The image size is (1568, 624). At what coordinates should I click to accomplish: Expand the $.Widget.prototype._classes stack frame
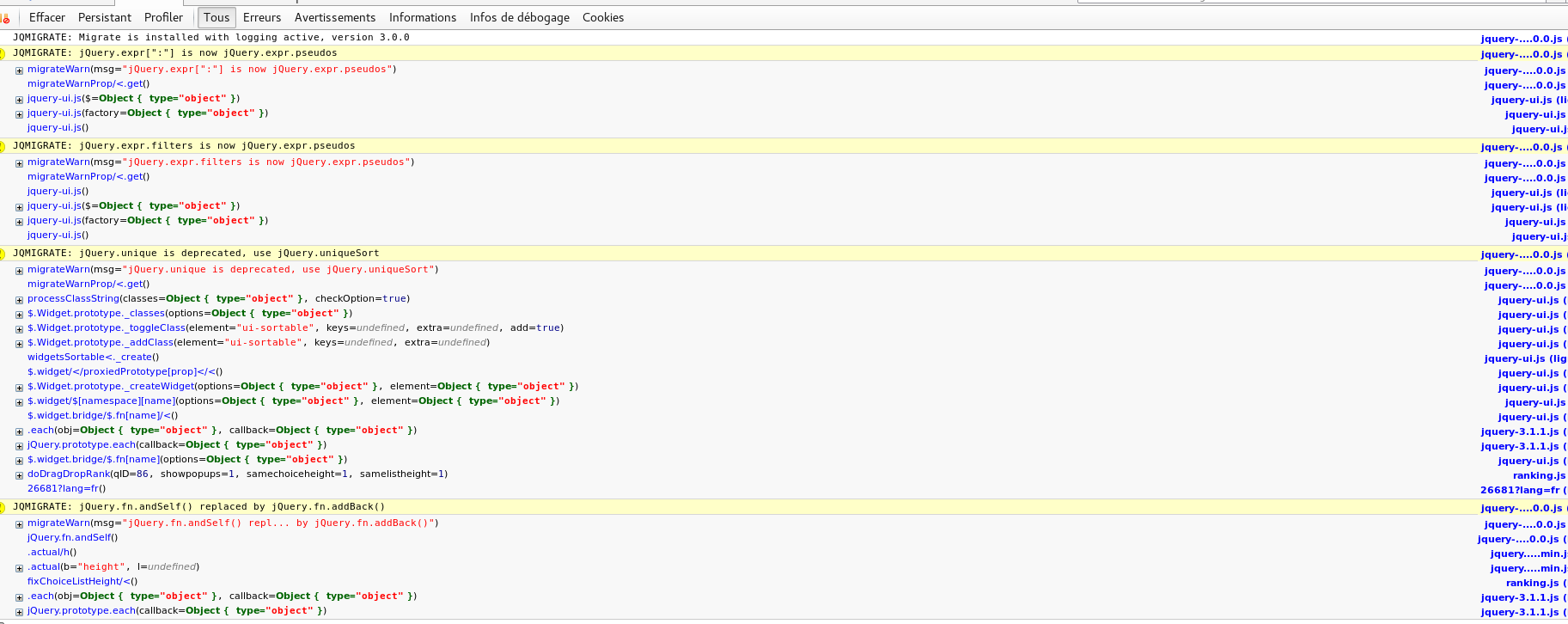pyautogui.click(x=19, y=315)
